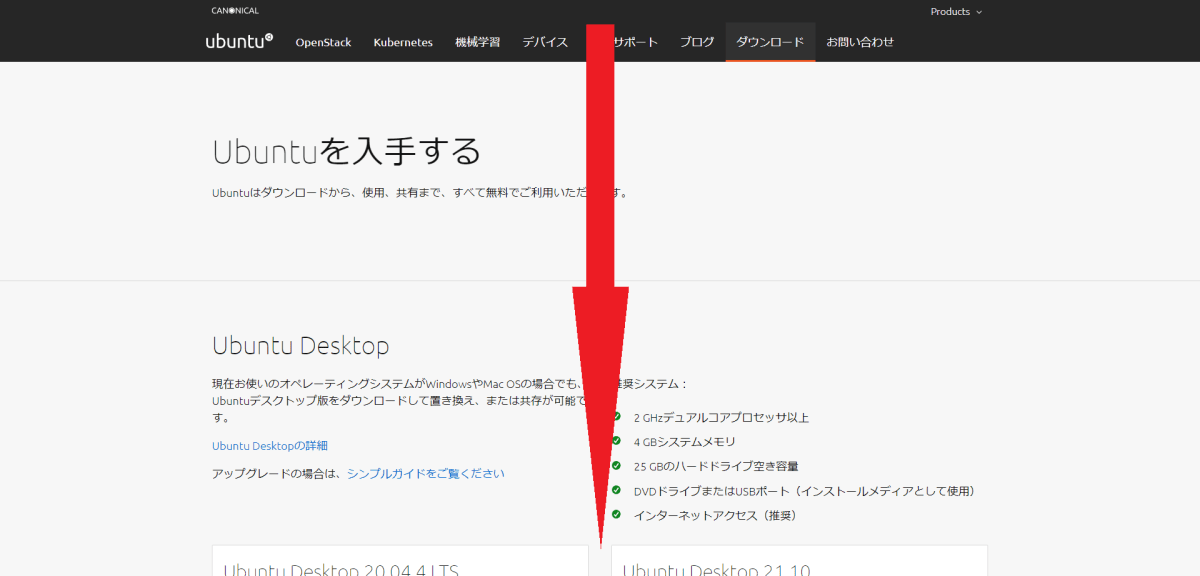
Task: Select the デバイス navigation item
Action: coord(545,42)
